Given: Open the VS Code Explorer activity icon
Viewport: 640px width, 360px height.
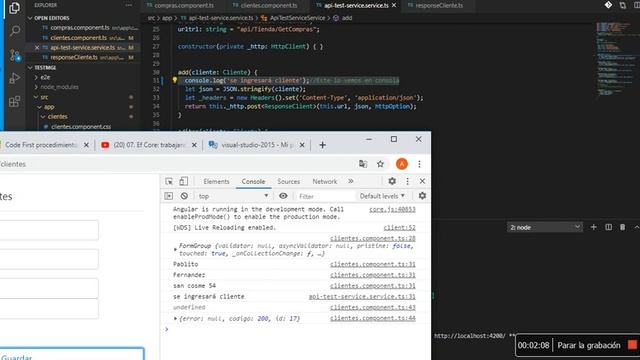Looking at the screenshot, I should pos(14,8).
